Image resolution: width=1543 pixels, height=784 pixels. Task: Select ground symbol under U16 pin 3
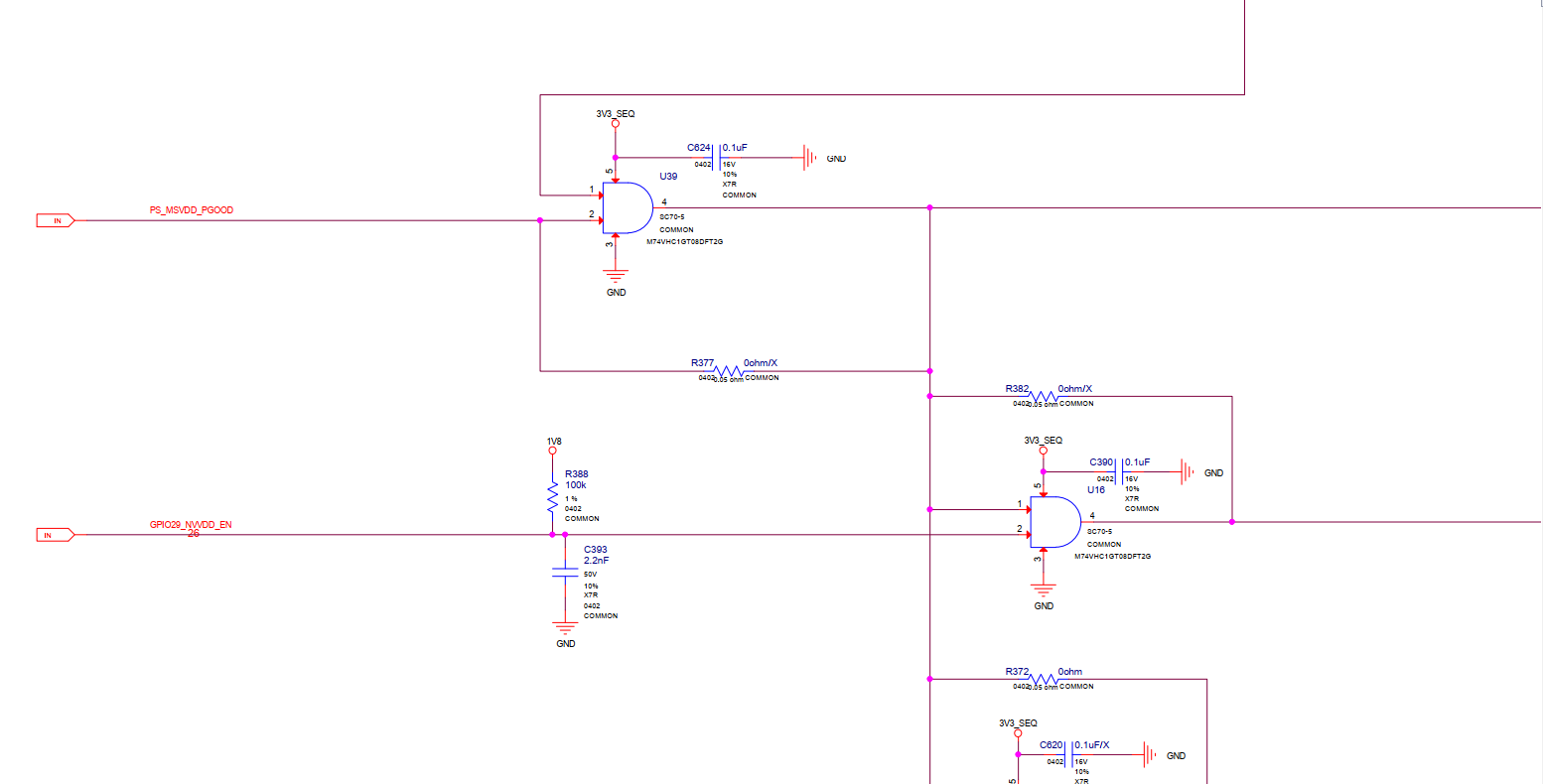1043,589
